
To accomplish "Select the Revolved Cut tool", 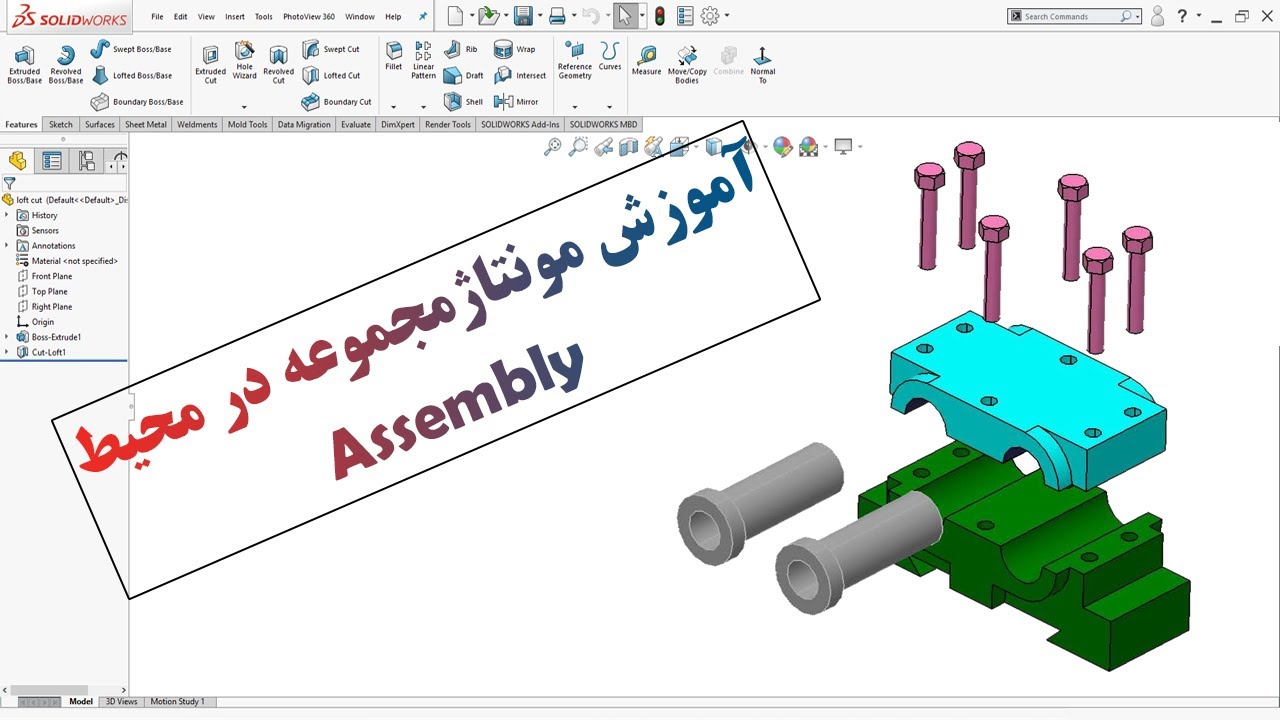I will pyautogui.click(x=278, y=64).
